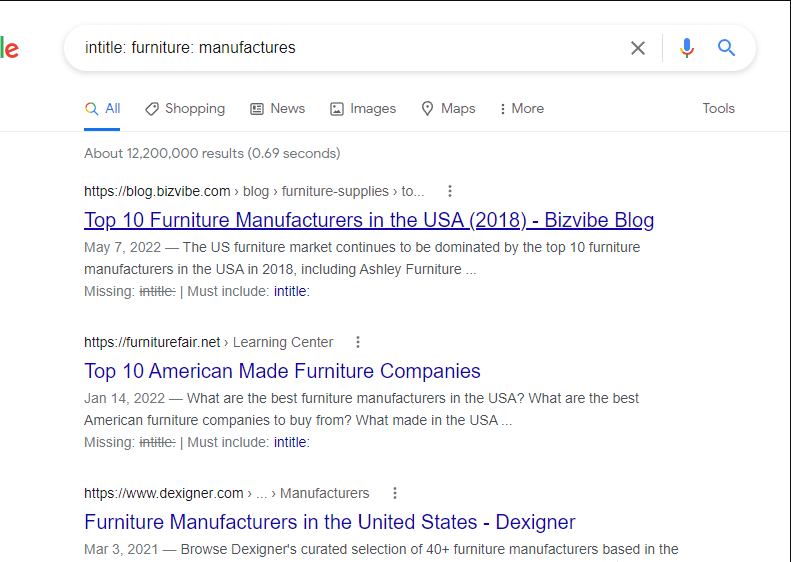Click the furniturefair.net Learning Center breadcrumb
The image size is (791, 562).
click(x=208, y=342)
